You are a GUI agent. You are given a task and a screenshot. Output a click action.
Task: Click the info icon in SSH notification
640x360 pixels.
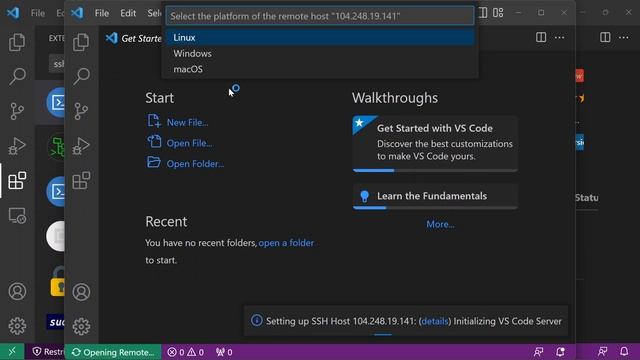[257, 320]
